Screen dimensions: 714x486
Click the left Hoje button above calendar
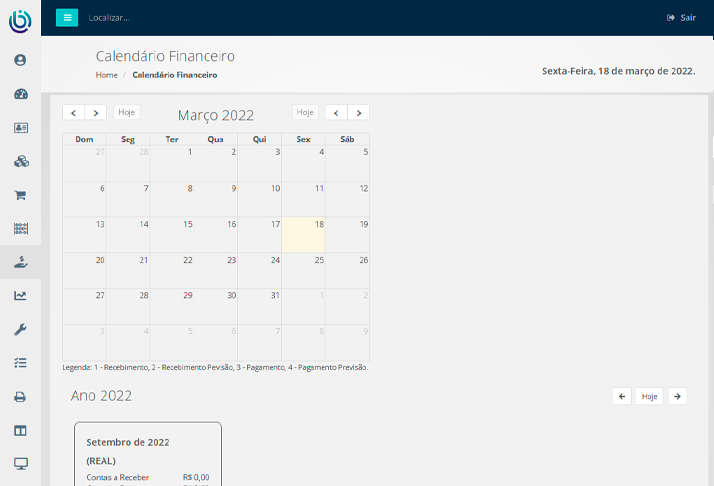(x=127, y=113)
